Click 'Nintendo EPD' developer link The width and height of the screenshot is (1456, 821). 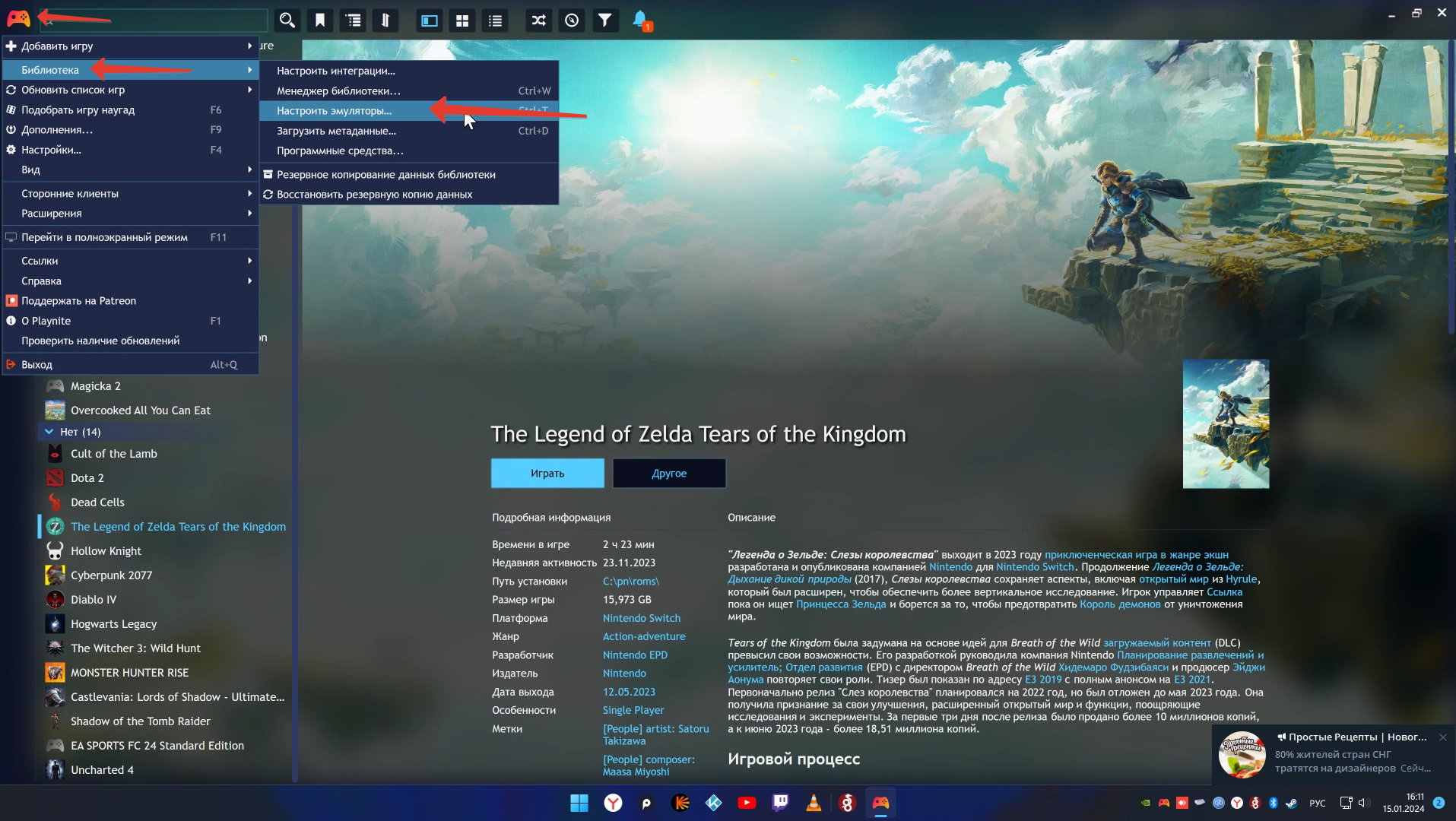click(x=635, y=655)
